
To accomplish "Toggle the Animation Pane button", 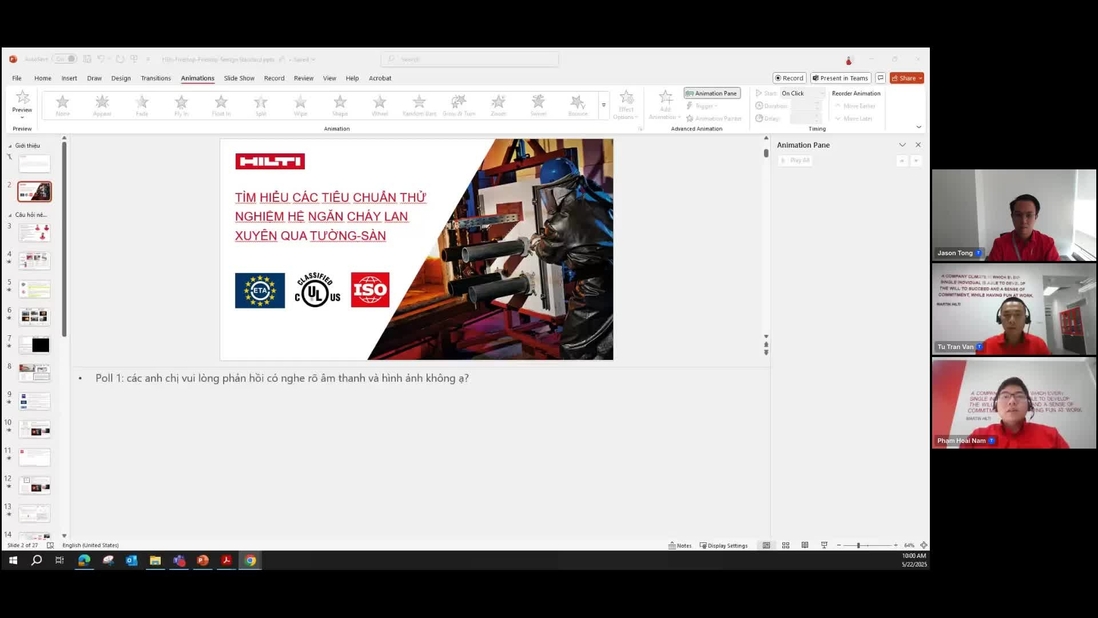I will point(711,93).
